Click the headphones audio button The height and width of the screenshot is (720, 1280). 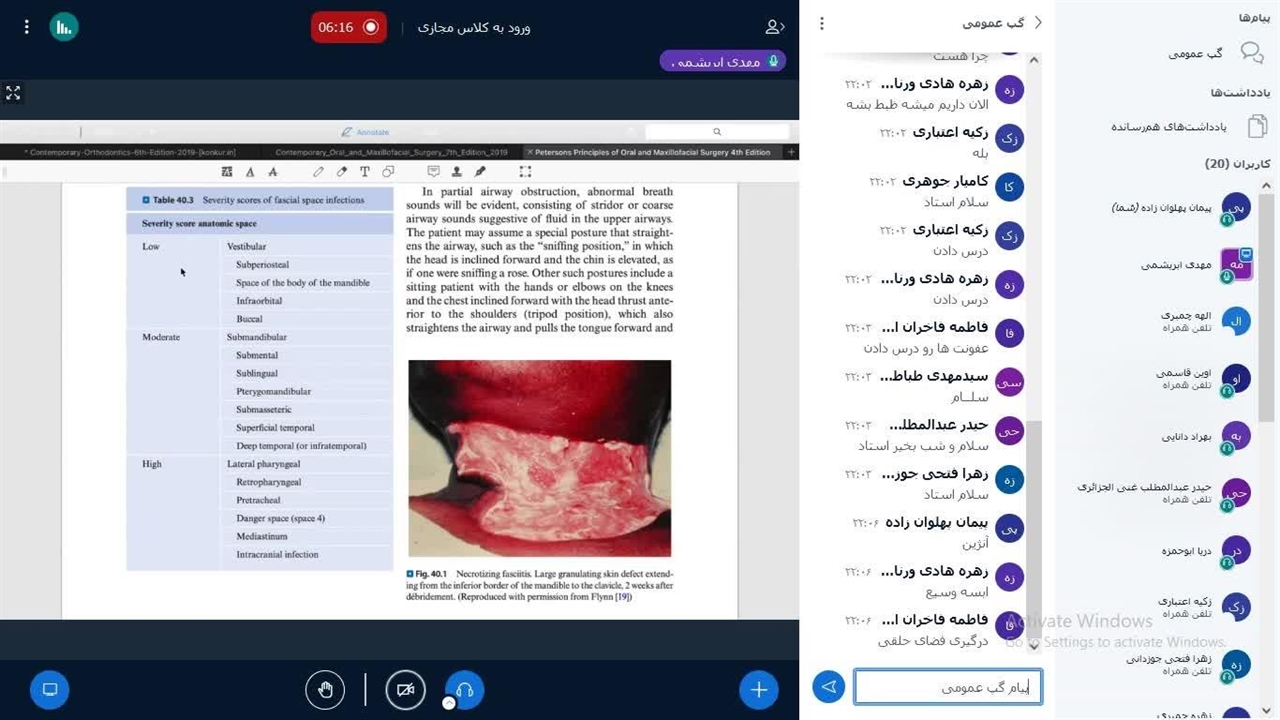tap(464, 690)
